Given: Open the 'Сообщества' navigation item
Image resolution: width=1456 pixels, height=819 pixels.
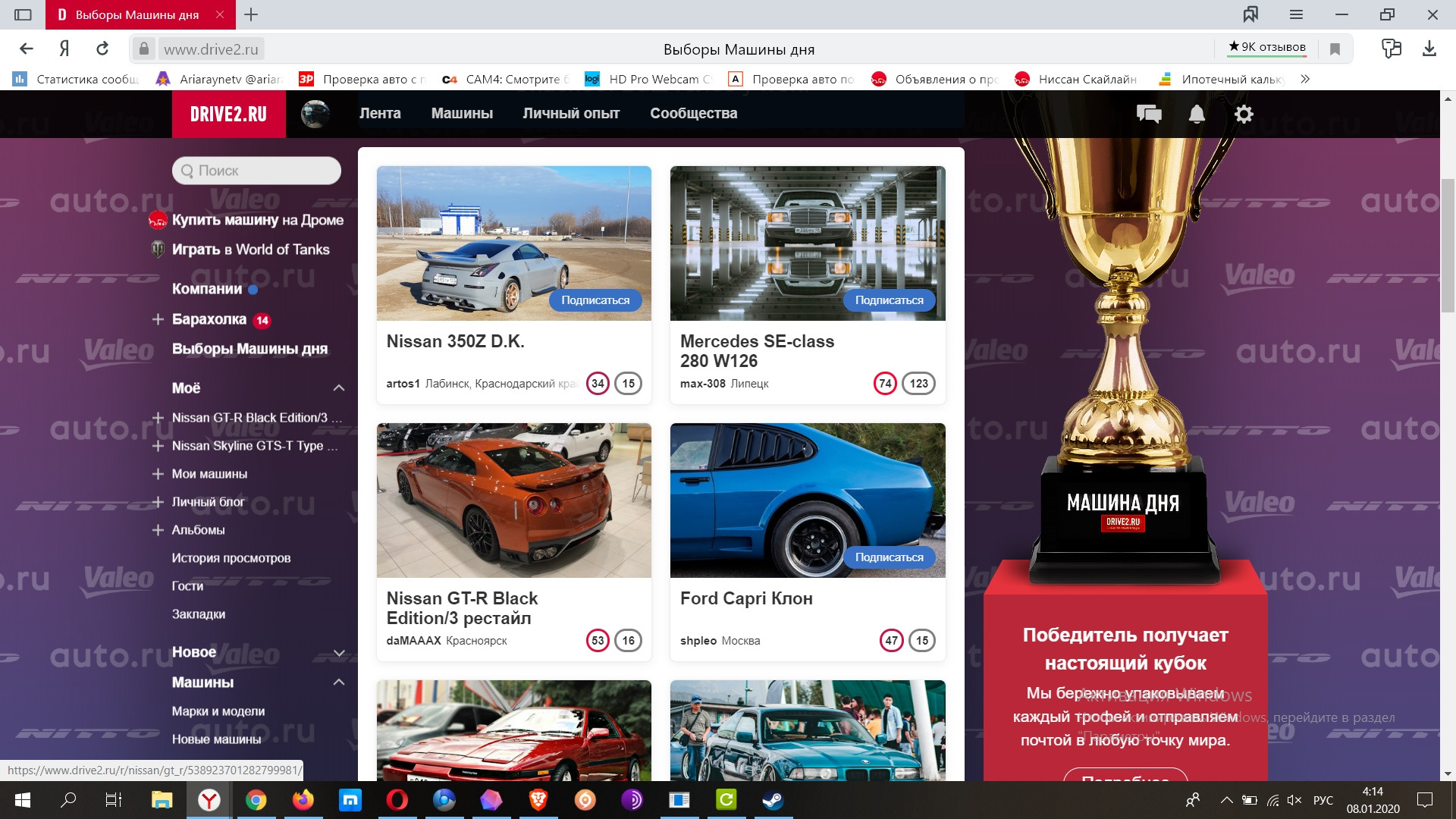Looking at the screenshot, I should click(694, 114).
